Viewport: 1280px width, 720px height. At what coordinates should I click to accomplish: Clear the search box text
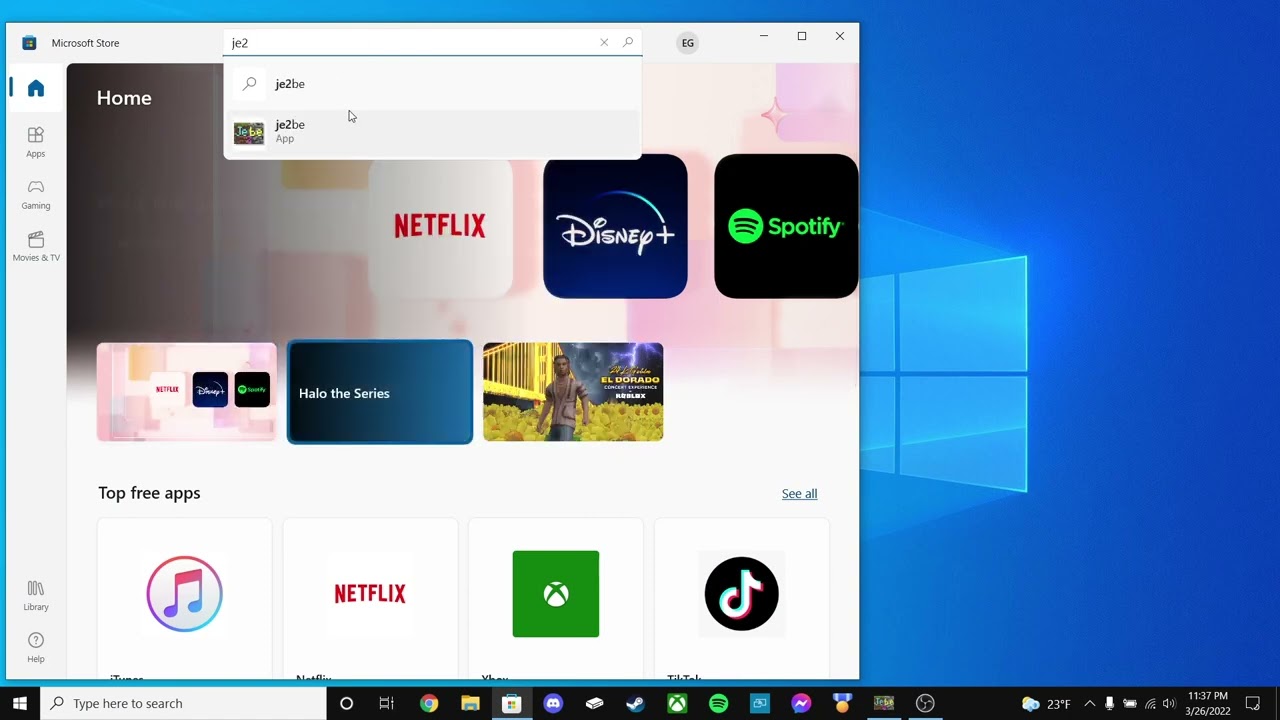pos(604,42)
